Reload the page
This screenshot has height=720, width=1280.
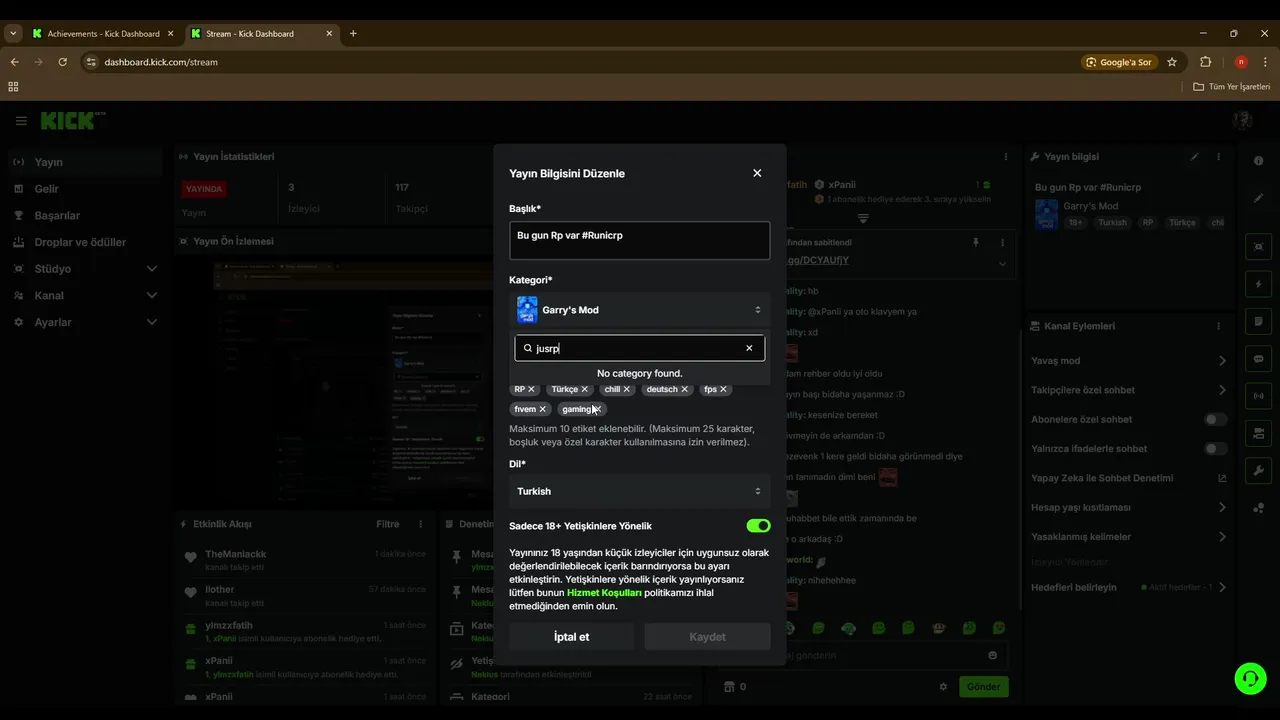click(62, 62)
